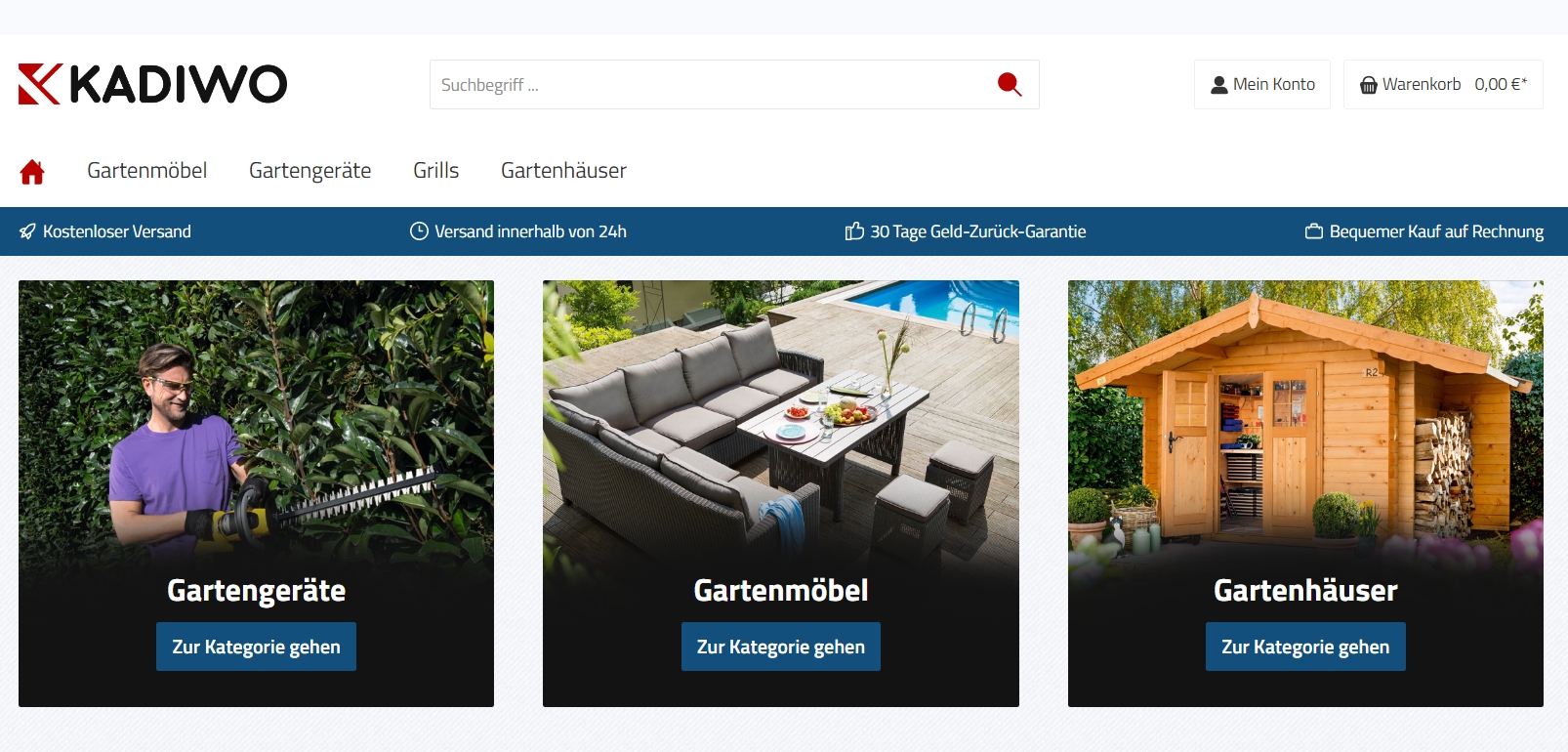1568x752 pixels.
Task: Select the Grills menu item
Action: click(x=435, y=171)
